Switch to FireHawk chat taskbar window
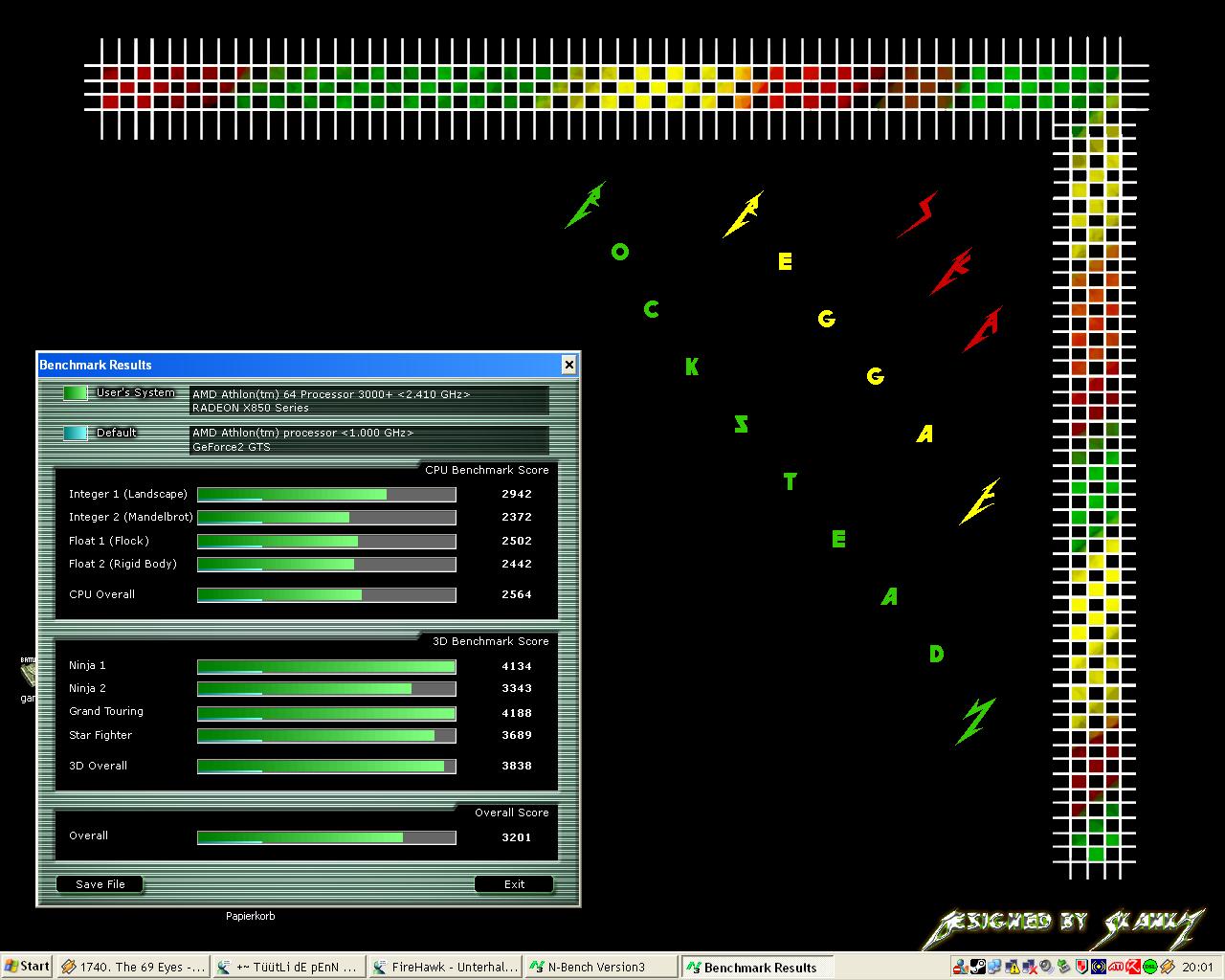 click(x=445, y=967)
